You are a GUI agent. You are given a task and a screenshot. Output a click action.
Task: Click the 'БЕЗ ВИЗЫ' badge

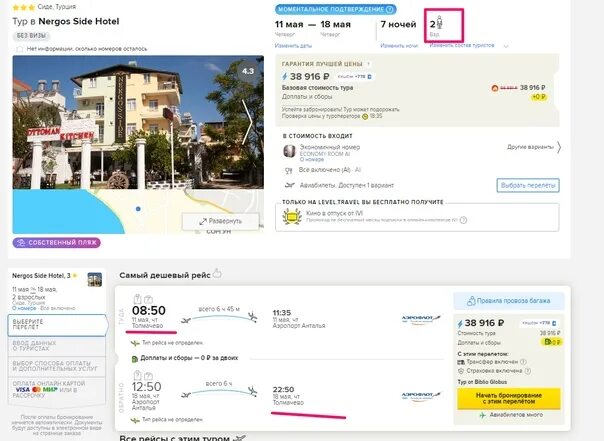(x=32, y=36)
